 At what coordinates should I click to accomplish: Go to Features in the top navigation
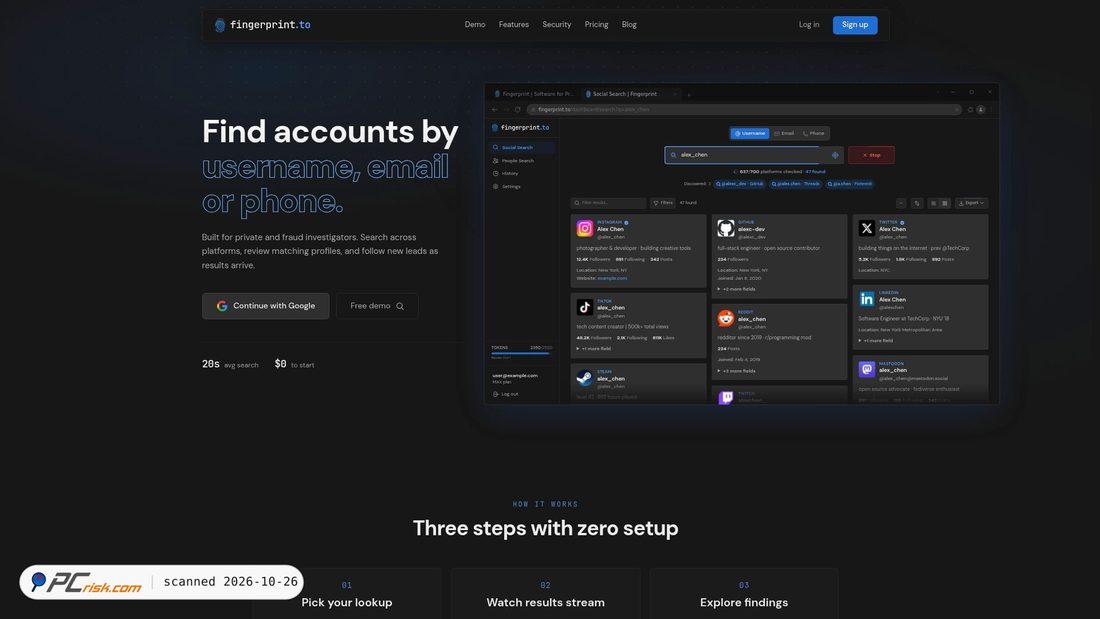pos(514,25)
